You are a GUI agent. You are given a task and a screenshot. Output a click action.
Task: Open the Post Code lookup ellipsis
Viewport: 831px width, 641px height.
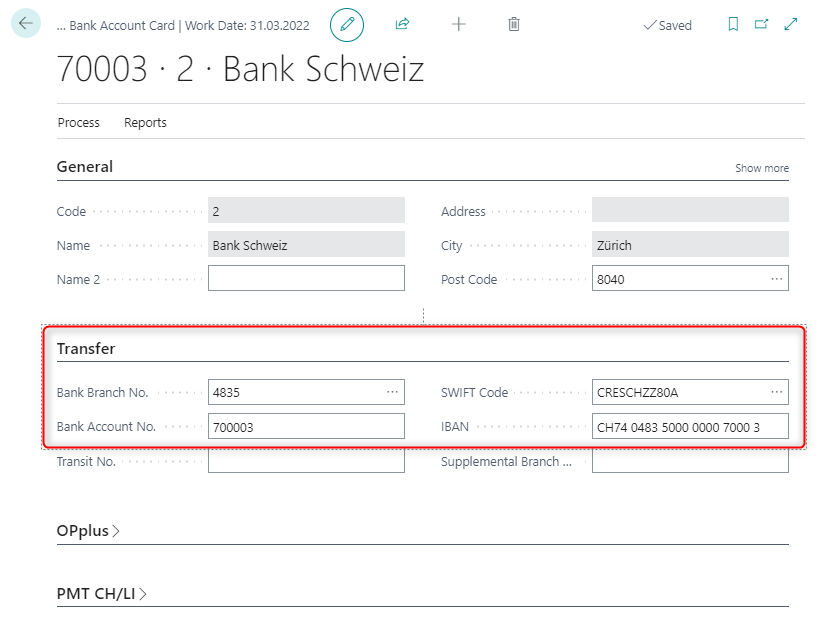coord(776,279)
